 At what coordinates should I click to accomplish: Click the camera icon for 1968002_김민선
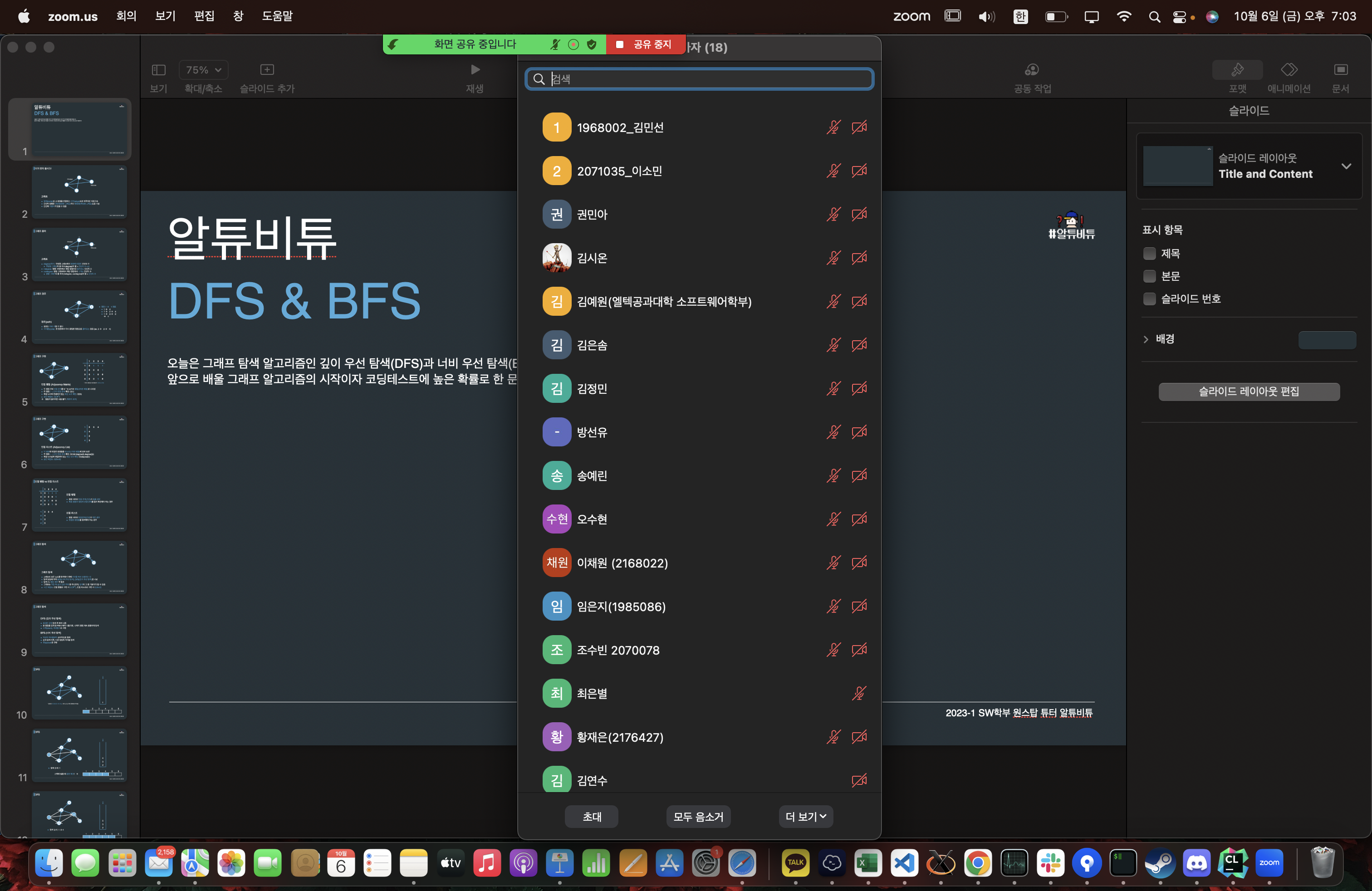pos(859,127)
